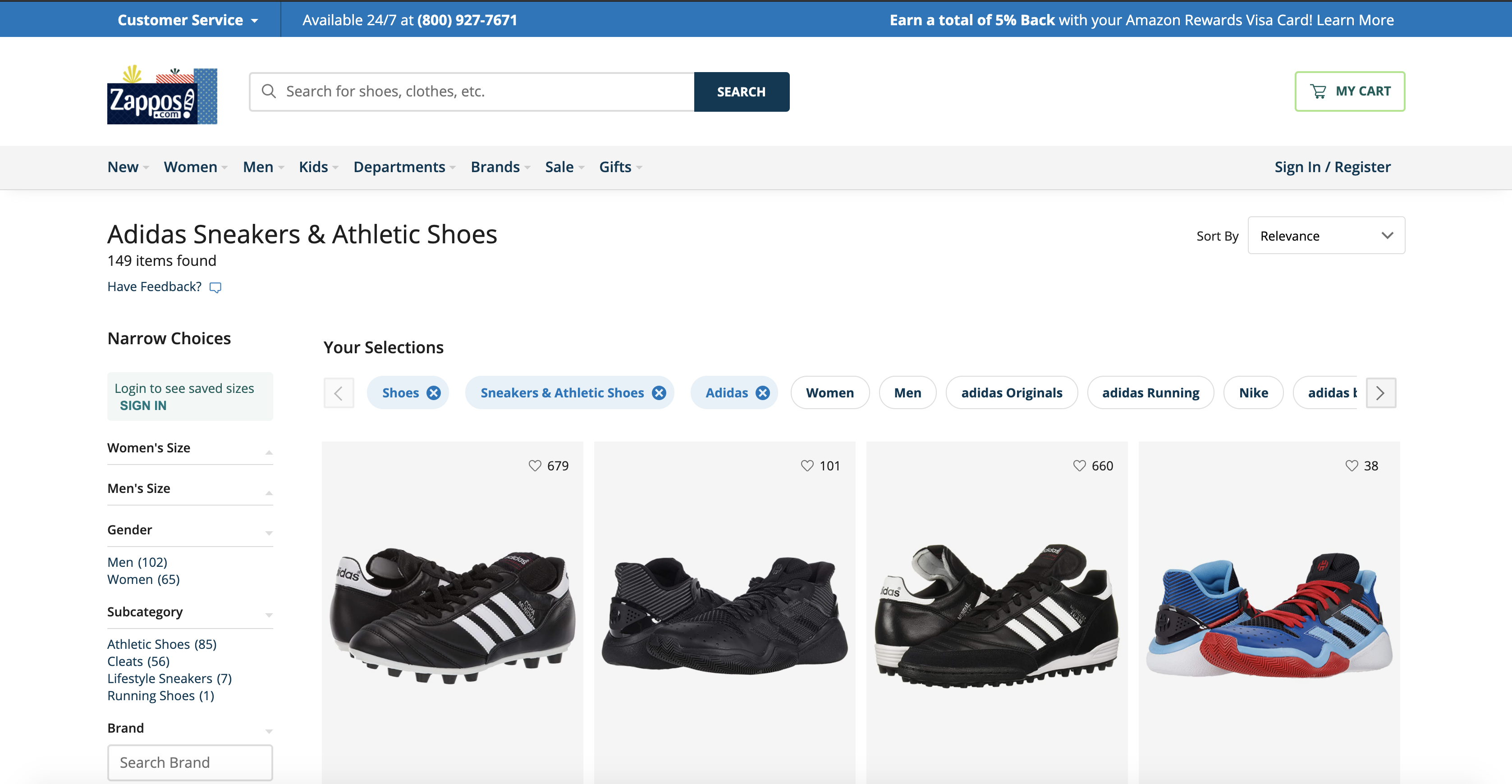Open the Kids menu

pyautogui.click(x=319, y=167)
